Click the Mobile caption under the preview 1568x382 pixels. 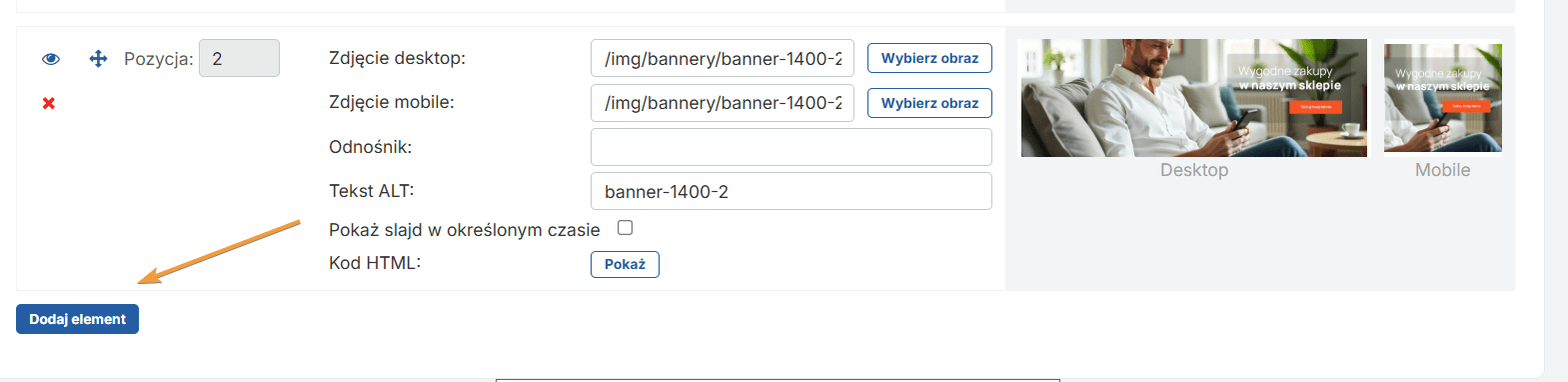pyautogui.click(x=1443, y=170)
